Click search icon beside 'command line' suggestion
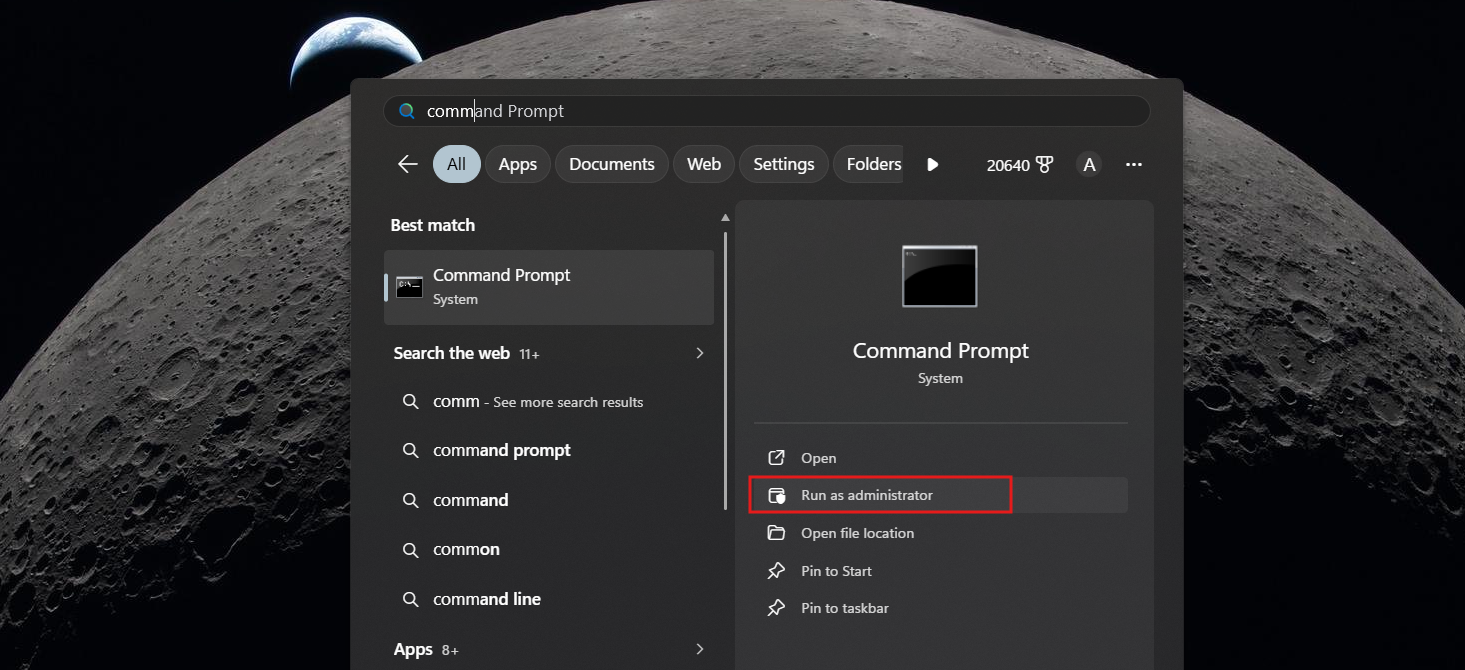 tap(410, 599)
